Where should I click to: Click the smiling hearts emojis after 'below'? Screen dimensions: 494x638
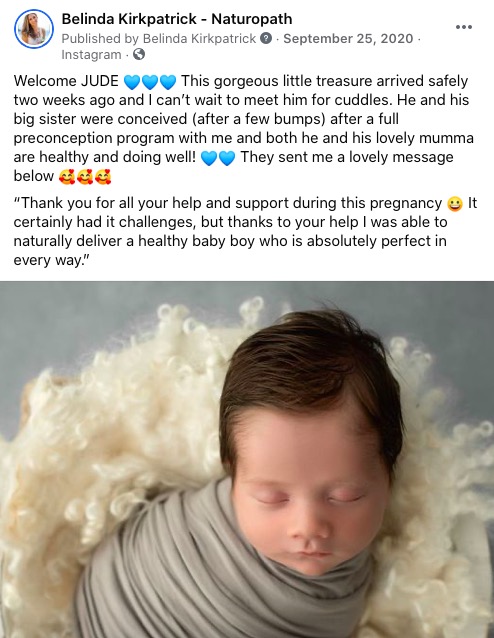(85, 177)
